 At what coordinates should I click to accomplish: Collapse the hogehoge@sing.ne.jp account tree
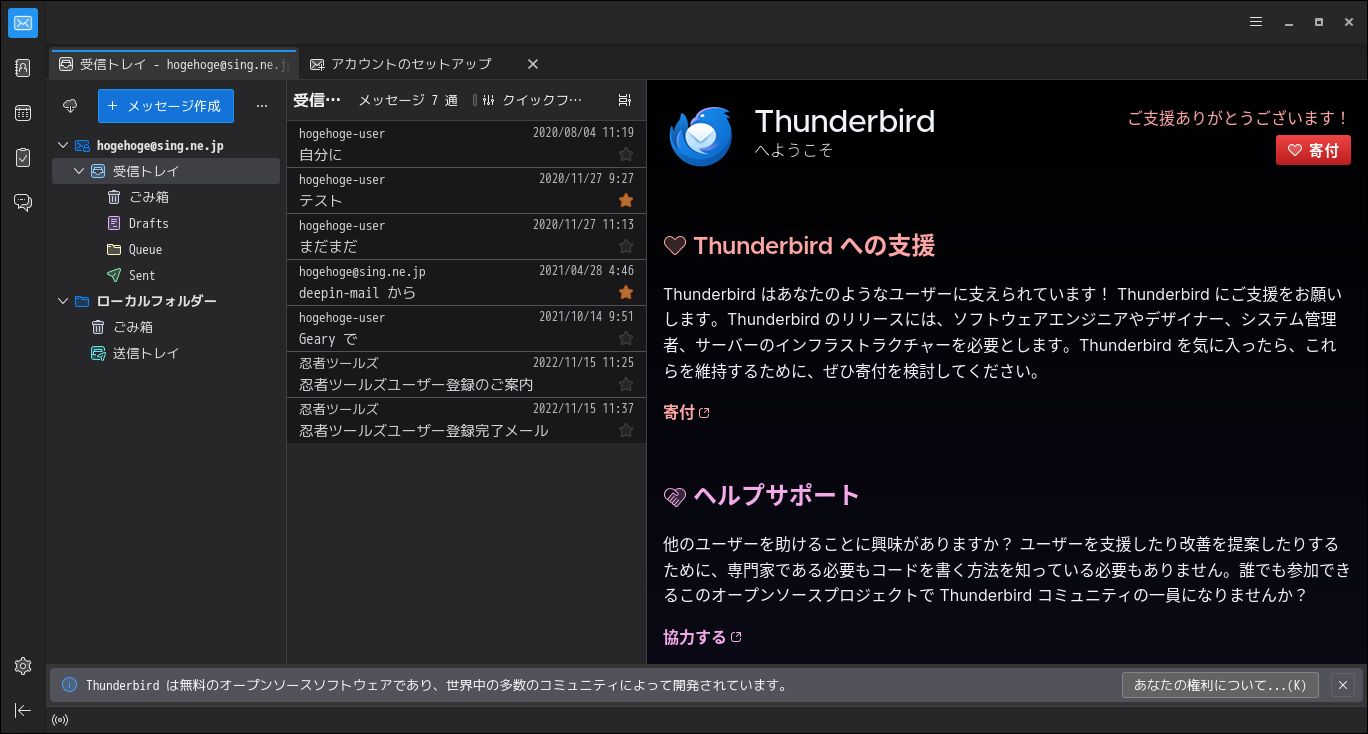pyautogui.click(x=63, y=146)
